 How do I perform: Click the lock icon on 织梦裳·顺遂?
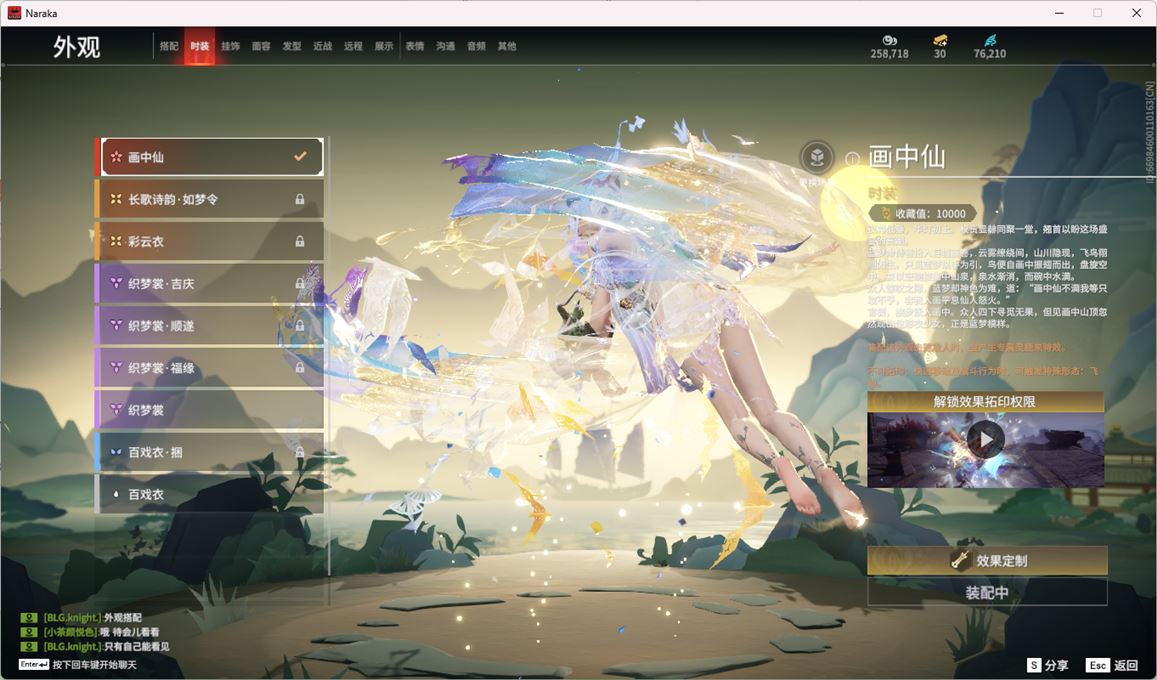click(300, 325)
